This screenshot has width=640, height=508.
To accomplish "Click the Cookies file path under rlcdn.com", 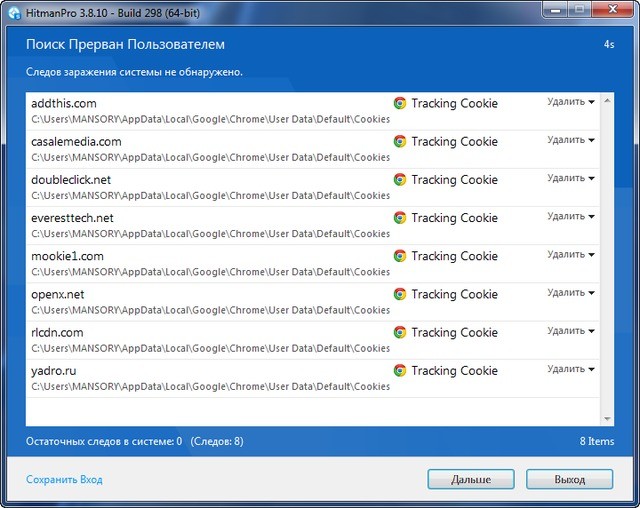I will pyautogui.click(x=211, y=348).
